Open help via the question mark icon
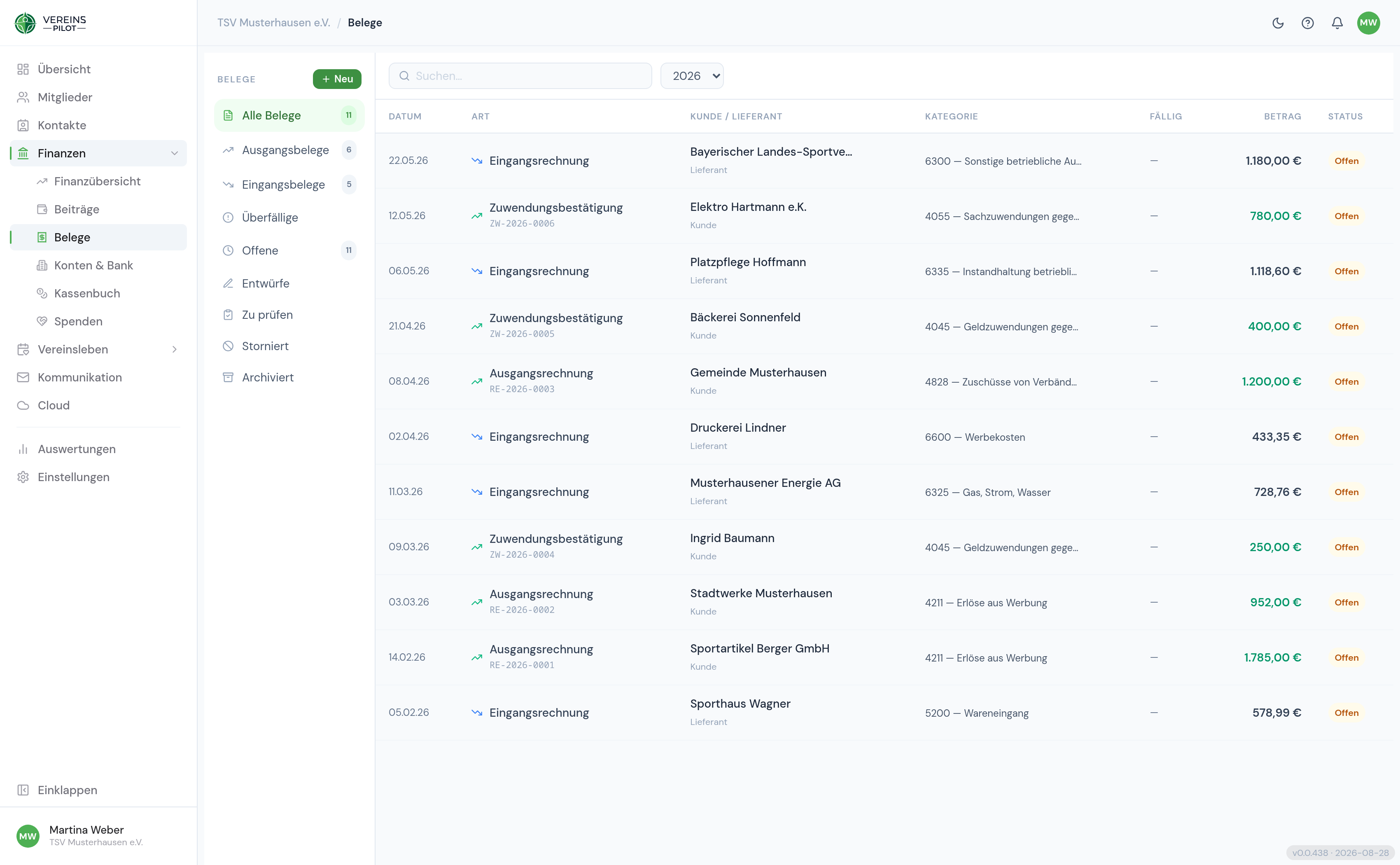 click(x=1307, y=23)
